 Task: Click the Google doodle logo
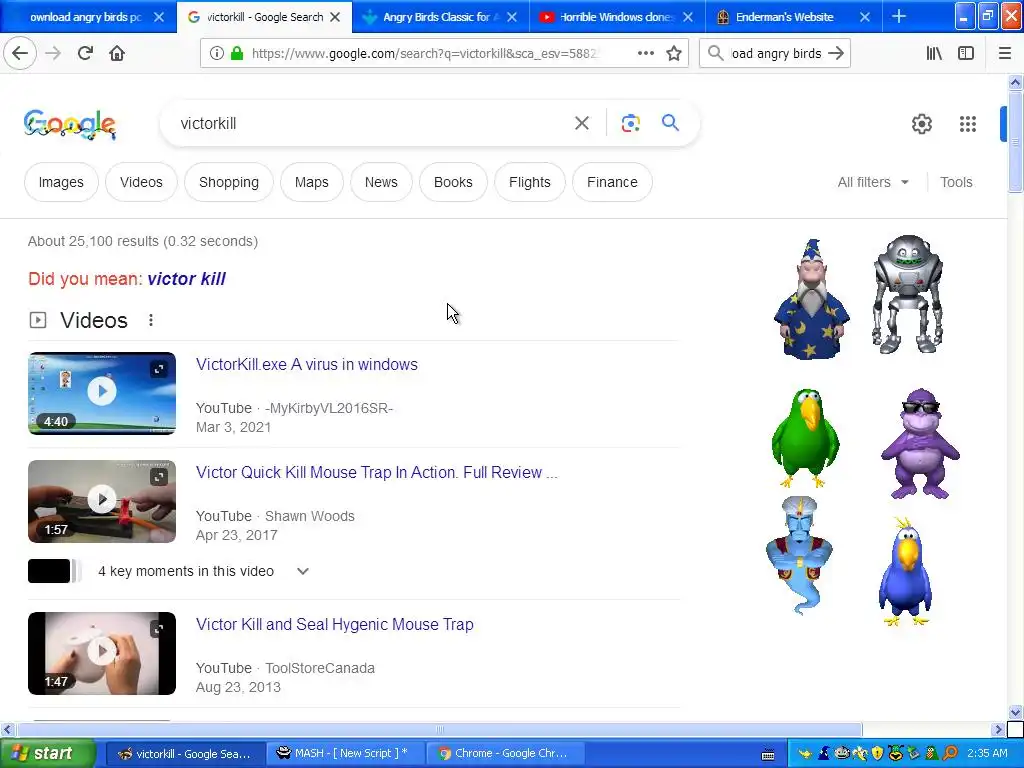[x=70, y=123]
